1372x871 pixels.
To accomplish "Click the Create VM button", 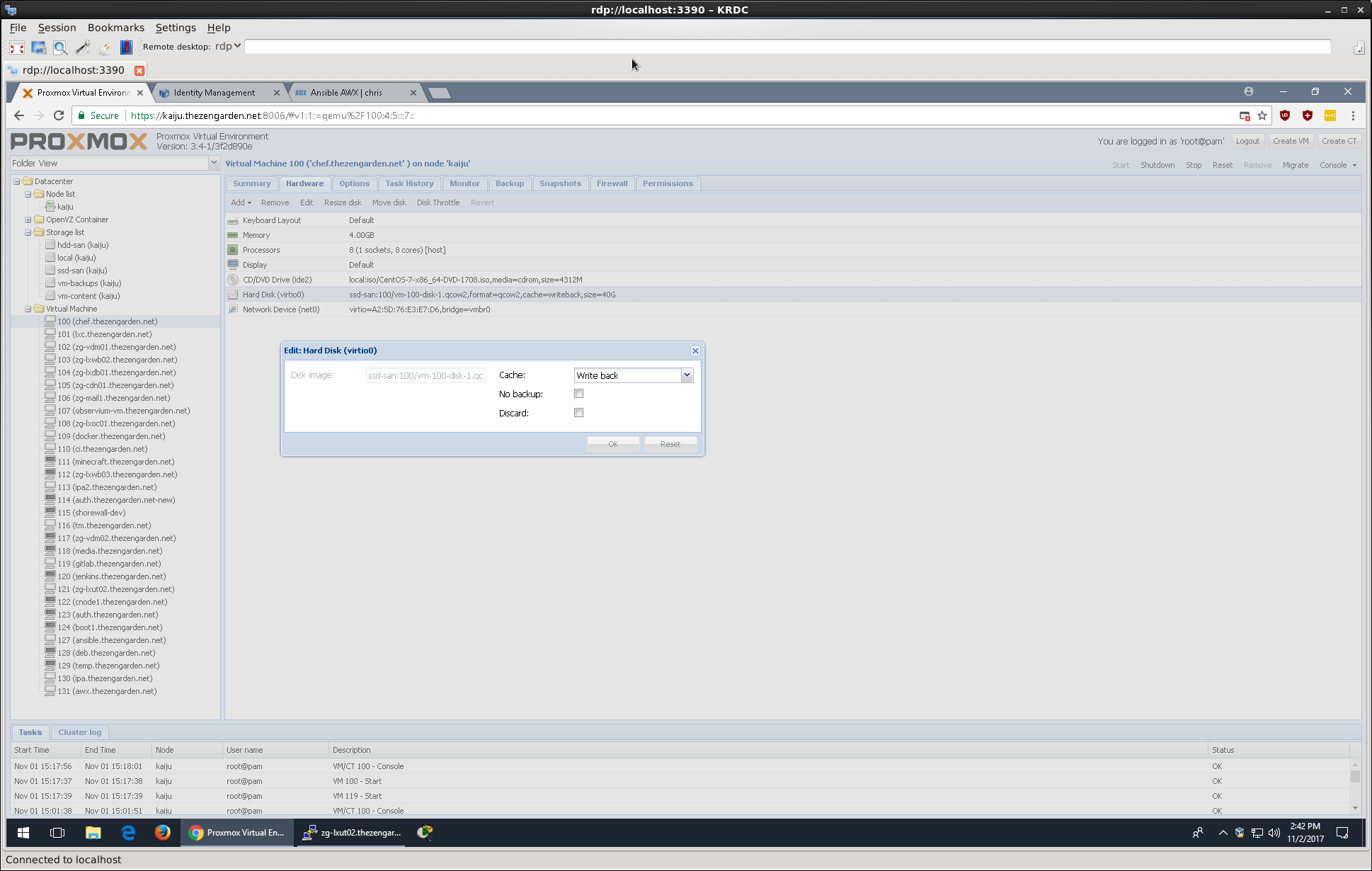I will point(1291,141).
